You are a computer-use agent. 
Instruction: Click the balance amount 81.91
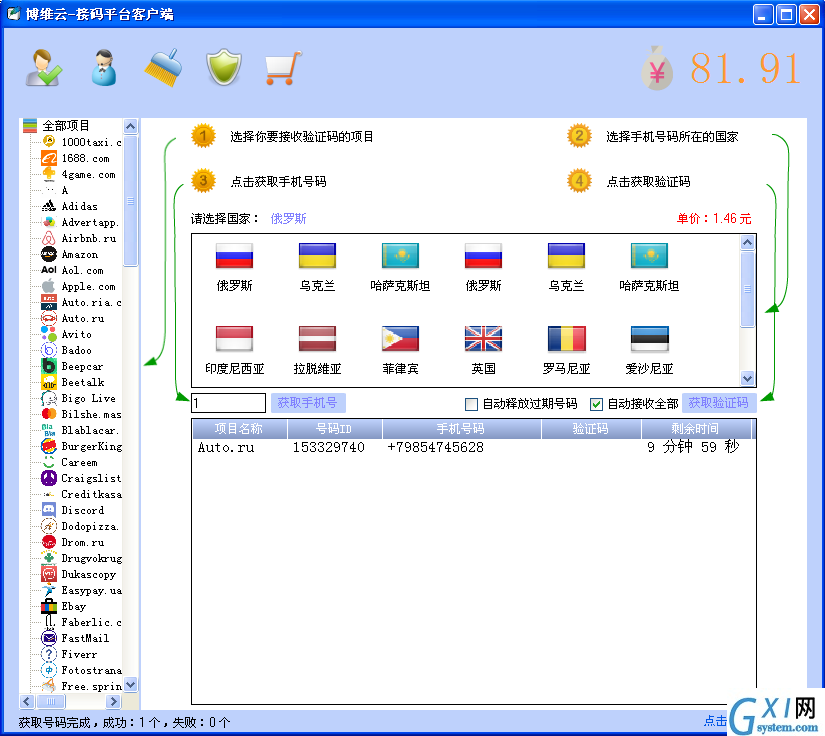pos(746,68)
